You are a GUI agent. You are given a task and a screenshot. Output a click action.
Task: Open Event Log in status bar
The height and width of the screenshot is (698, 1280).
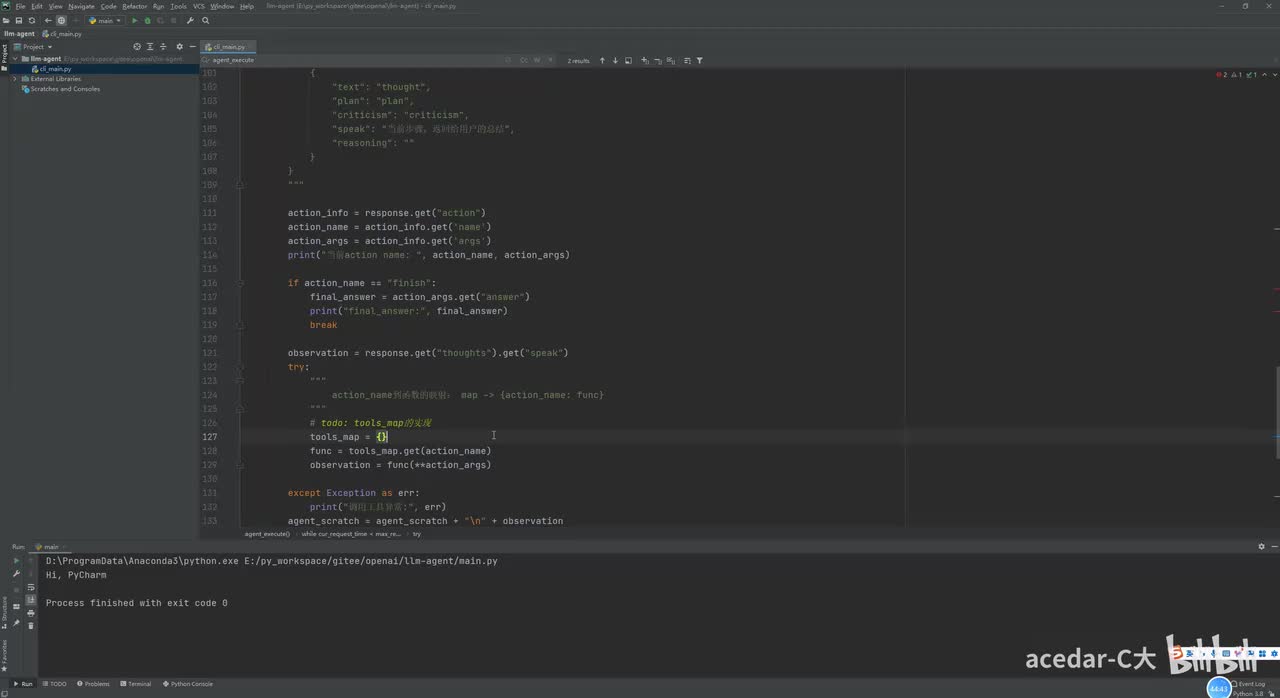pos(1247,684)
